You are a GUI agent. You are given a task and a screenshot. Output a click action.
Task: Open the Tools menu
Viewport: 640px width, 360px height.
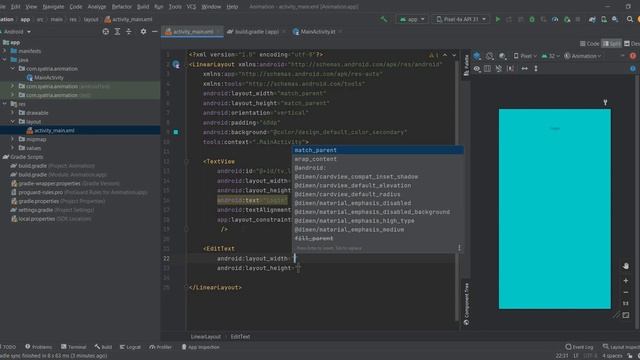175,7
